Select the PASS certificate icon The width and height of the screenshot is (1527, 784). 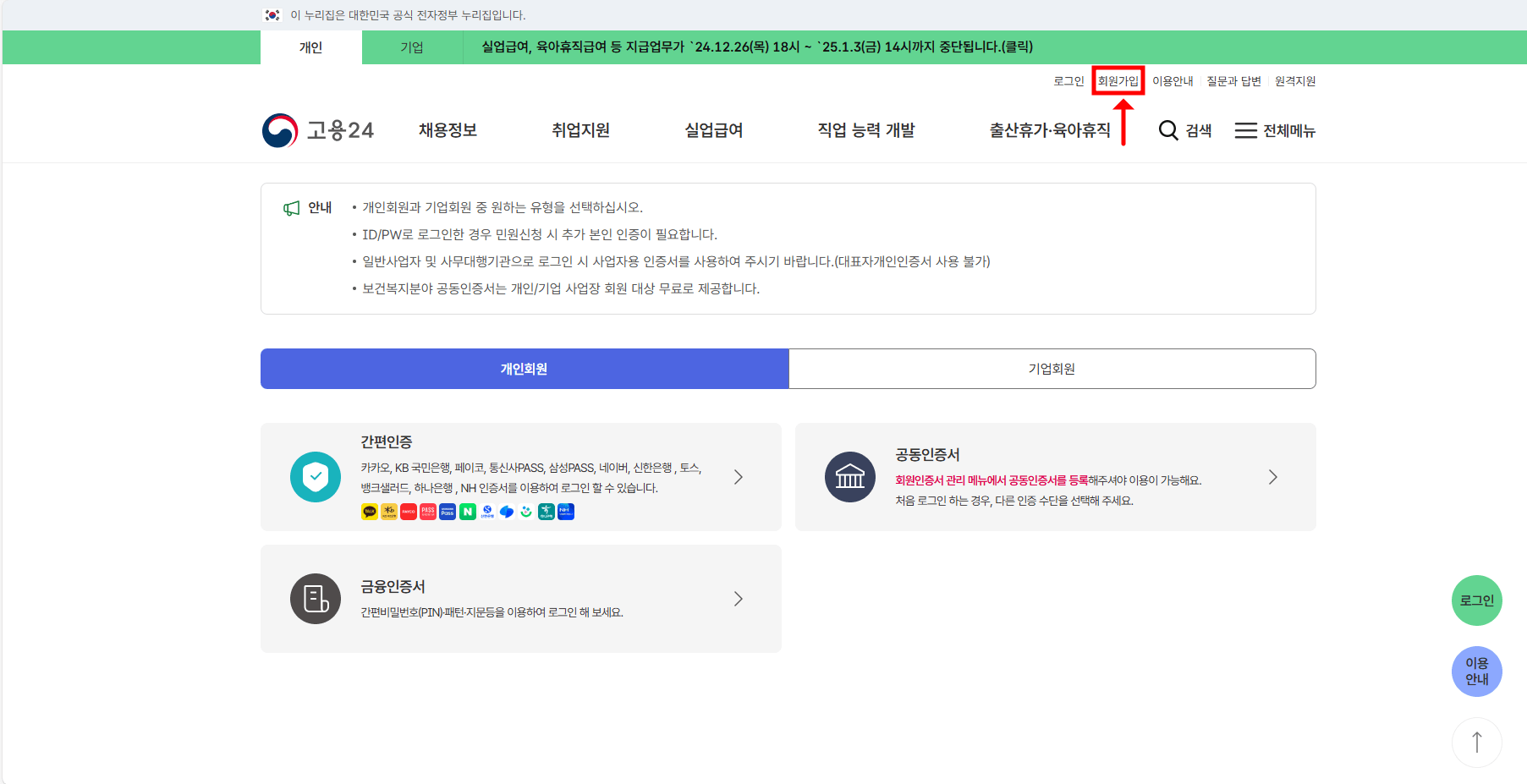click(x=428, y=512)
